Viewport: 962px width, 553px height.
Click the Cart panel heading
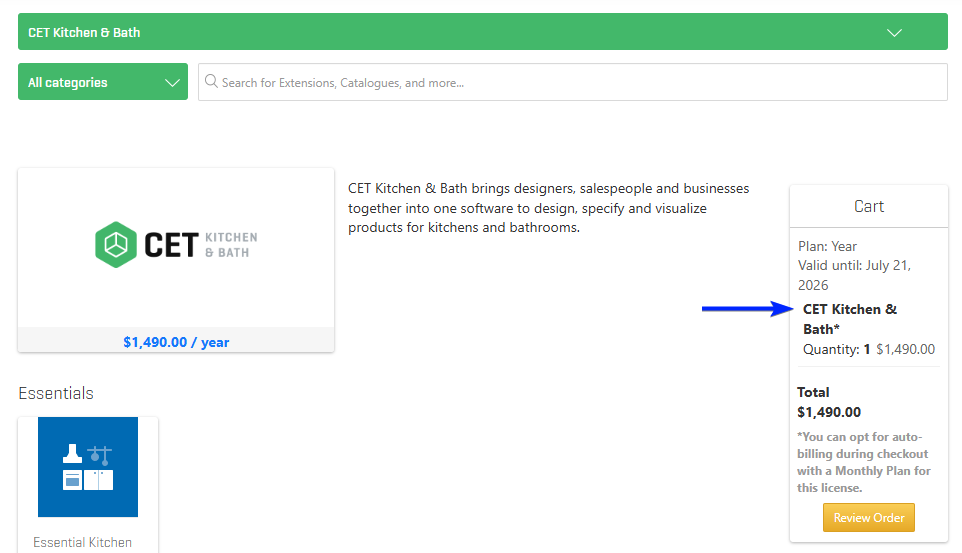(x=869, y=206)
